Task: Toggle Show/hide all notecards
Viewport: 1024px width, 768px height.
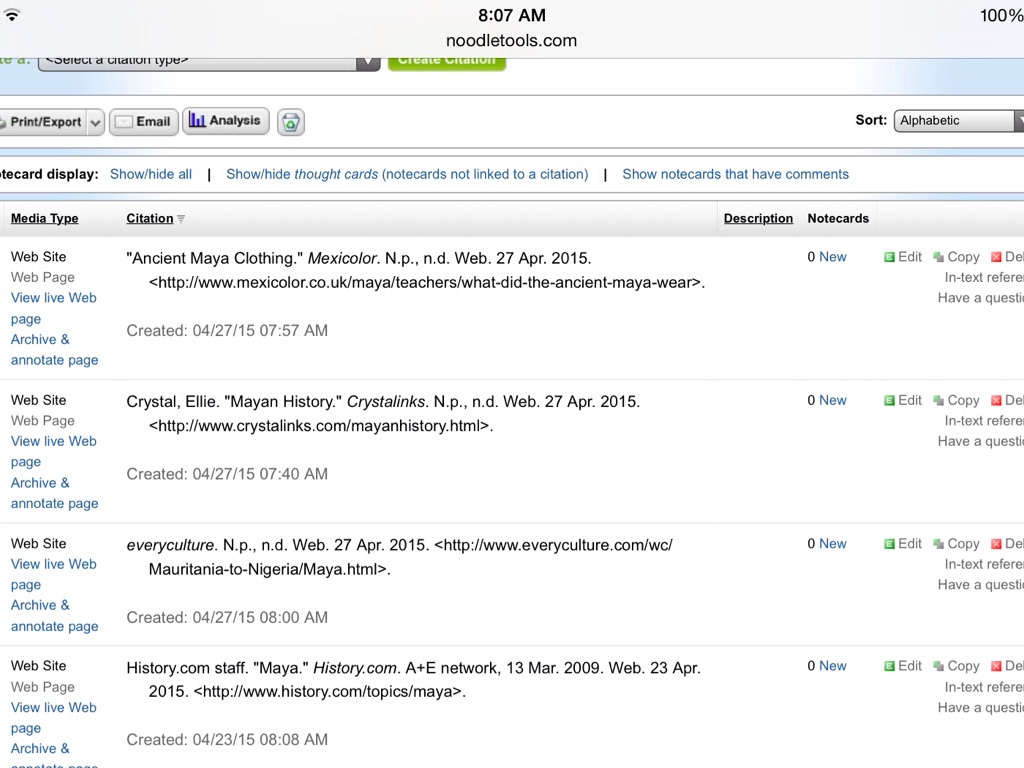Action: point(151,174)
